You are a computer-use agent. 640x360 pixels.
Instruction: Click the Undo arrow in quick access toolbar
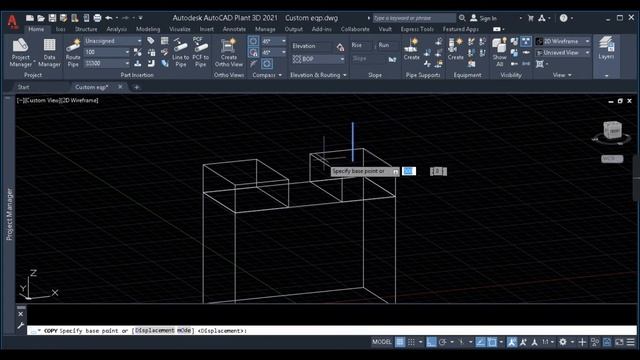pos(109,18)
